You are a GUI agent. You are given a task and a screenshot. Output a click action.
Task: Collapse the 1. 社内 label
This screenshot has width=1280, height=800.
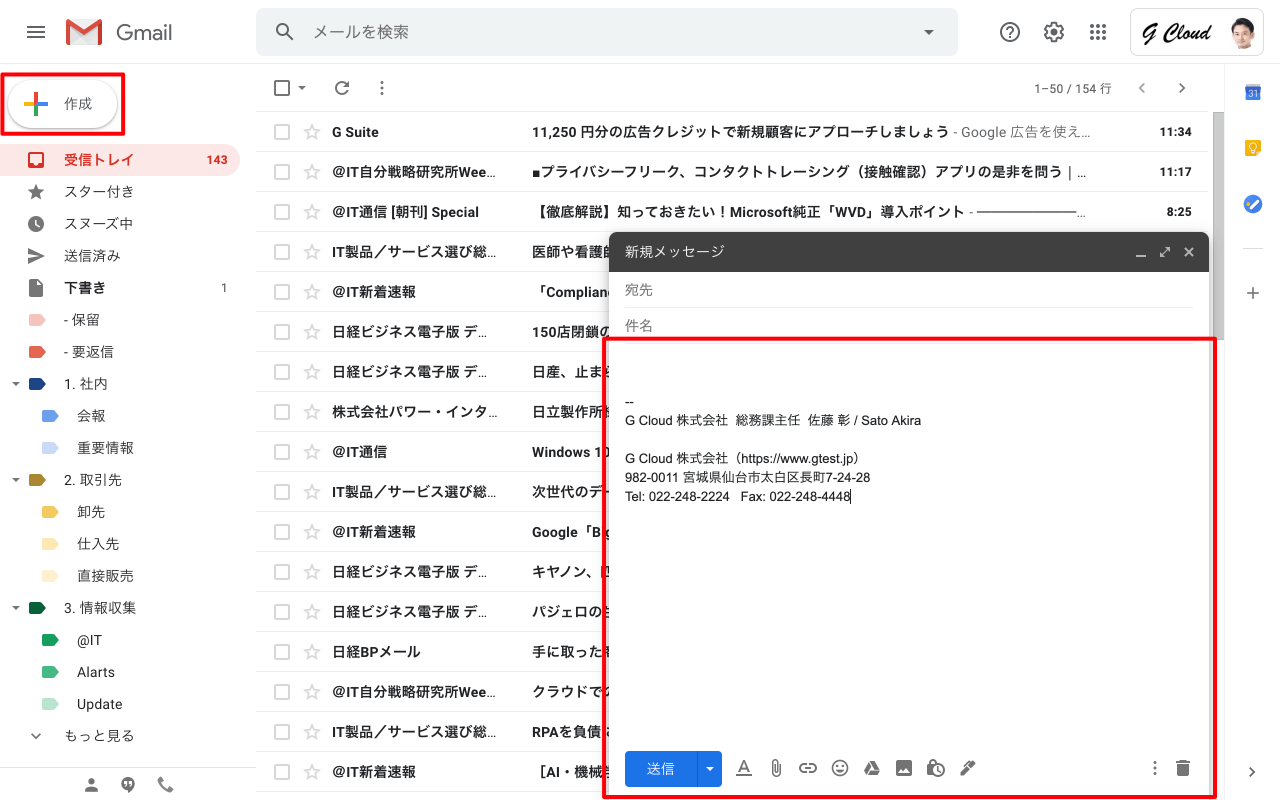click(16, 384)
